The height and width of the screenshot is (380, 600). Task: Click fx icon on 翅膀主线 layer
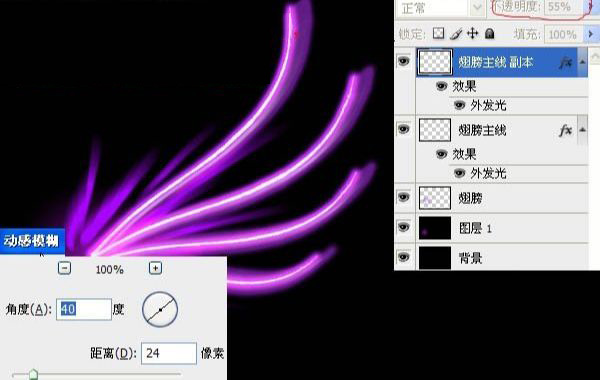click(566, 130)
